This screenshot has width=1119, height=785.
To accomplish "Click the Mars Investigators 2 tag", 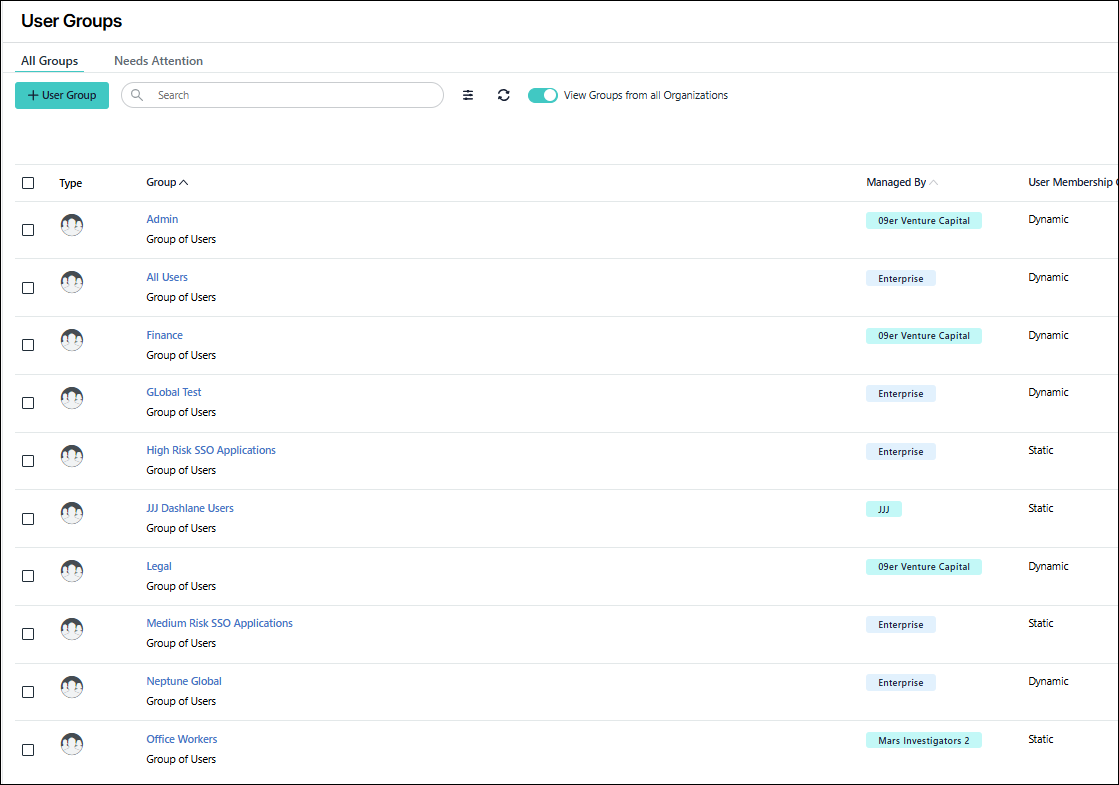I will 923,740.
